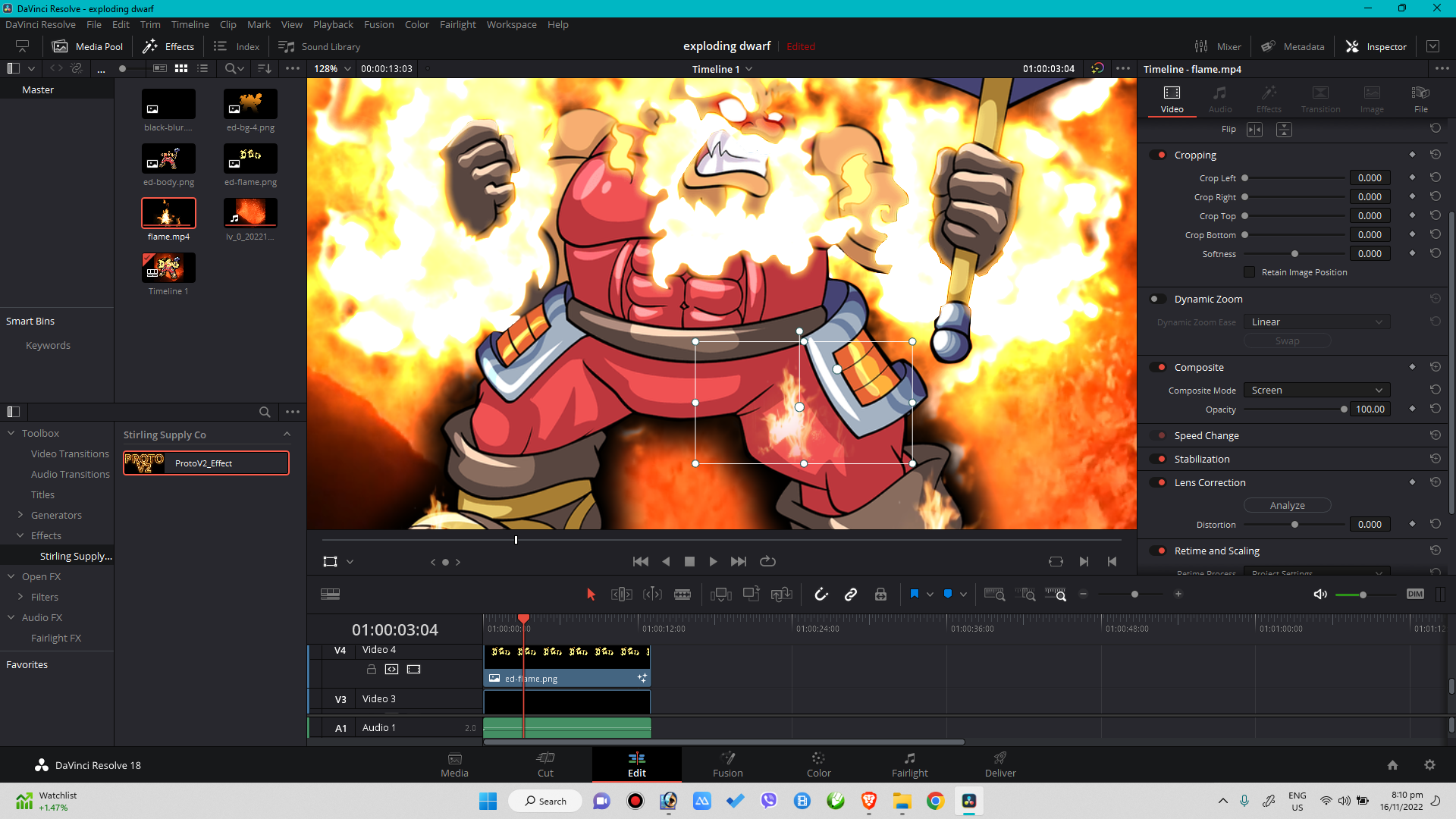The image size is (1456, 819).
Task: Open the Mixer panel
Action: (x=1218, y=46)
